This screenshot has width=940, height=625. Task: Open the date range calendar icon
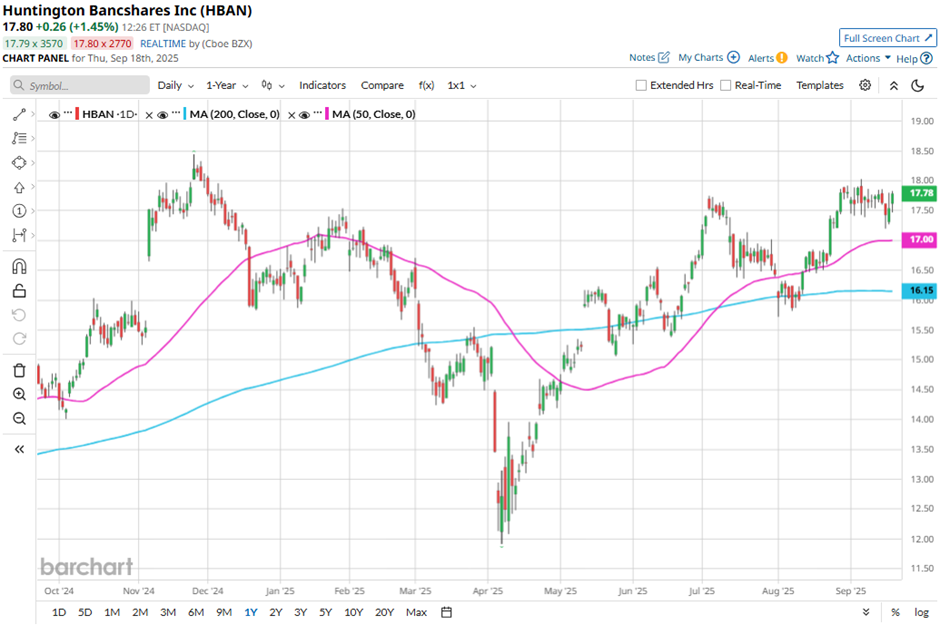coord(446,612)
